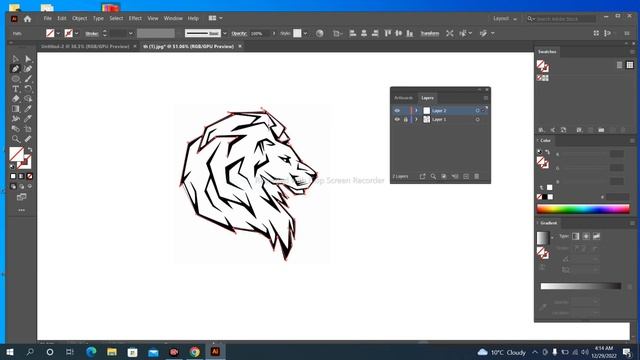Click the toolbar Fill color swatch

coord(16,154)
